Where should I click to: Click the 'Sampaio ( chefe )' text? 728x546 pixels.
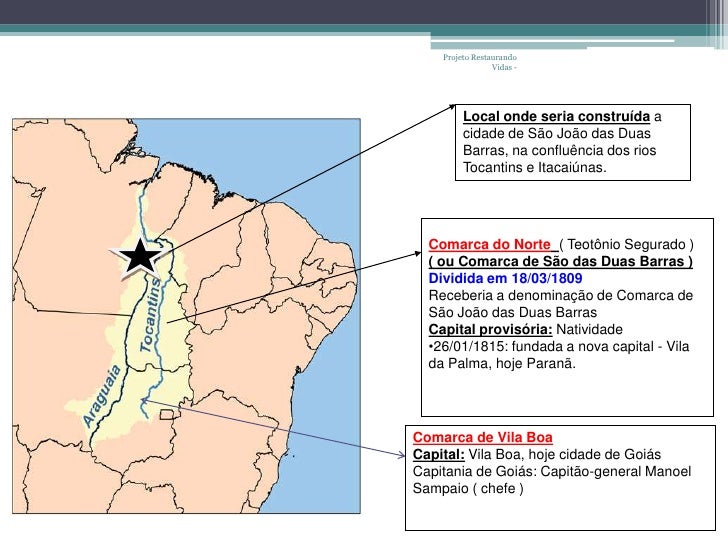468,488
